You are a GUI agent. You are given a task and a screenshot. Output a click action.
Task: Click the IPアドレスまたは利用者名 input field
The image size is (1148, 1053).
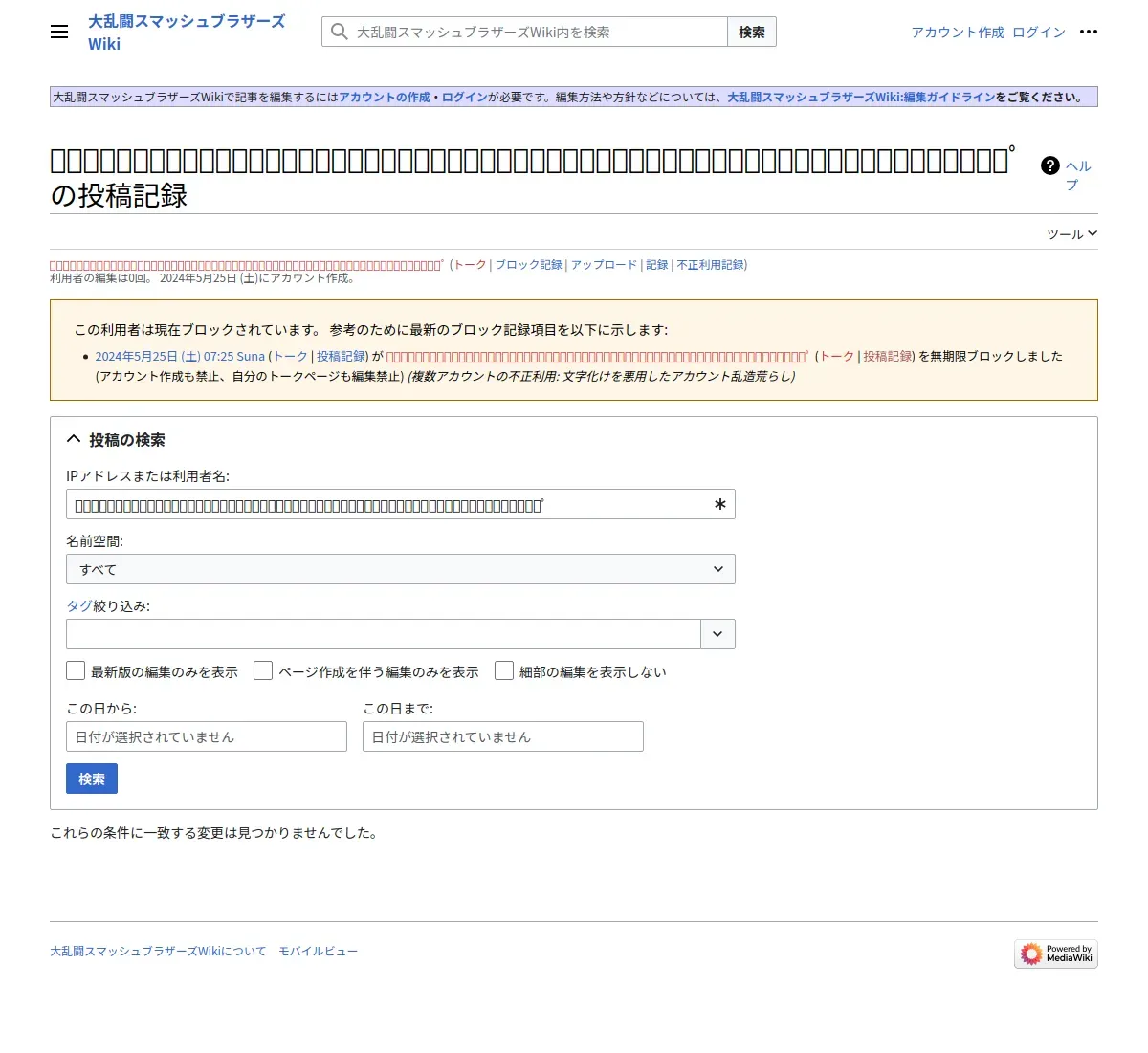pos(401,504)
